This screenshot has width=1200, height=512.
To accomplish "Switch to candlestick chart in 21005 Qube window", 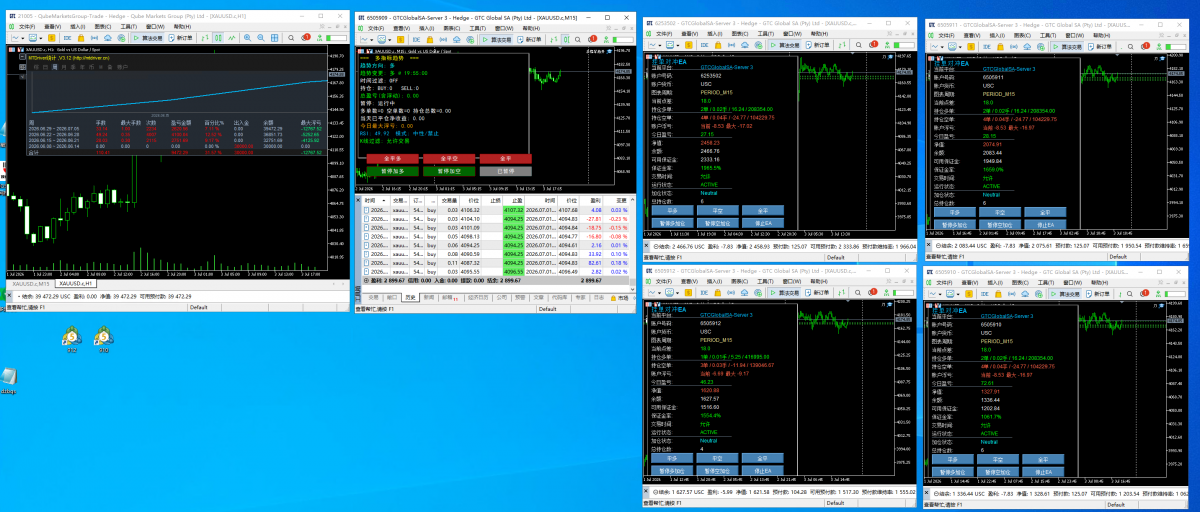I will (x=218, y=38).
